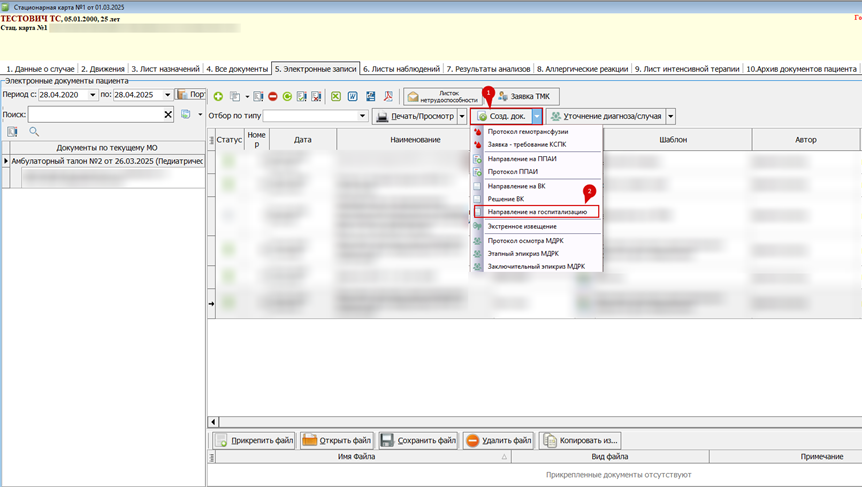Screen dimensions: 862x487
Task: Click the edit document icon after copy dropdown
Action: tap(258, 96)
